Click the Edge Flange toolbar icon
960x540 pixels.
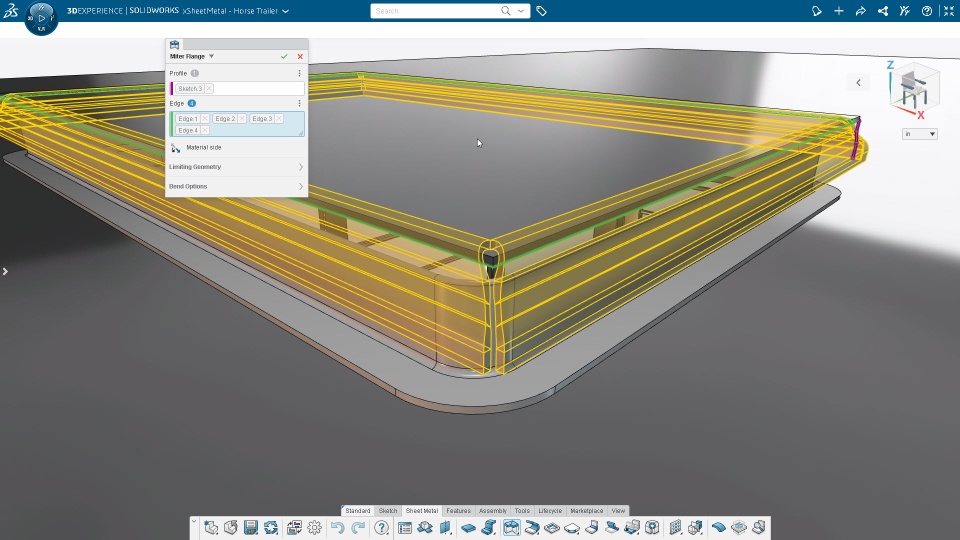coord(489,527)
